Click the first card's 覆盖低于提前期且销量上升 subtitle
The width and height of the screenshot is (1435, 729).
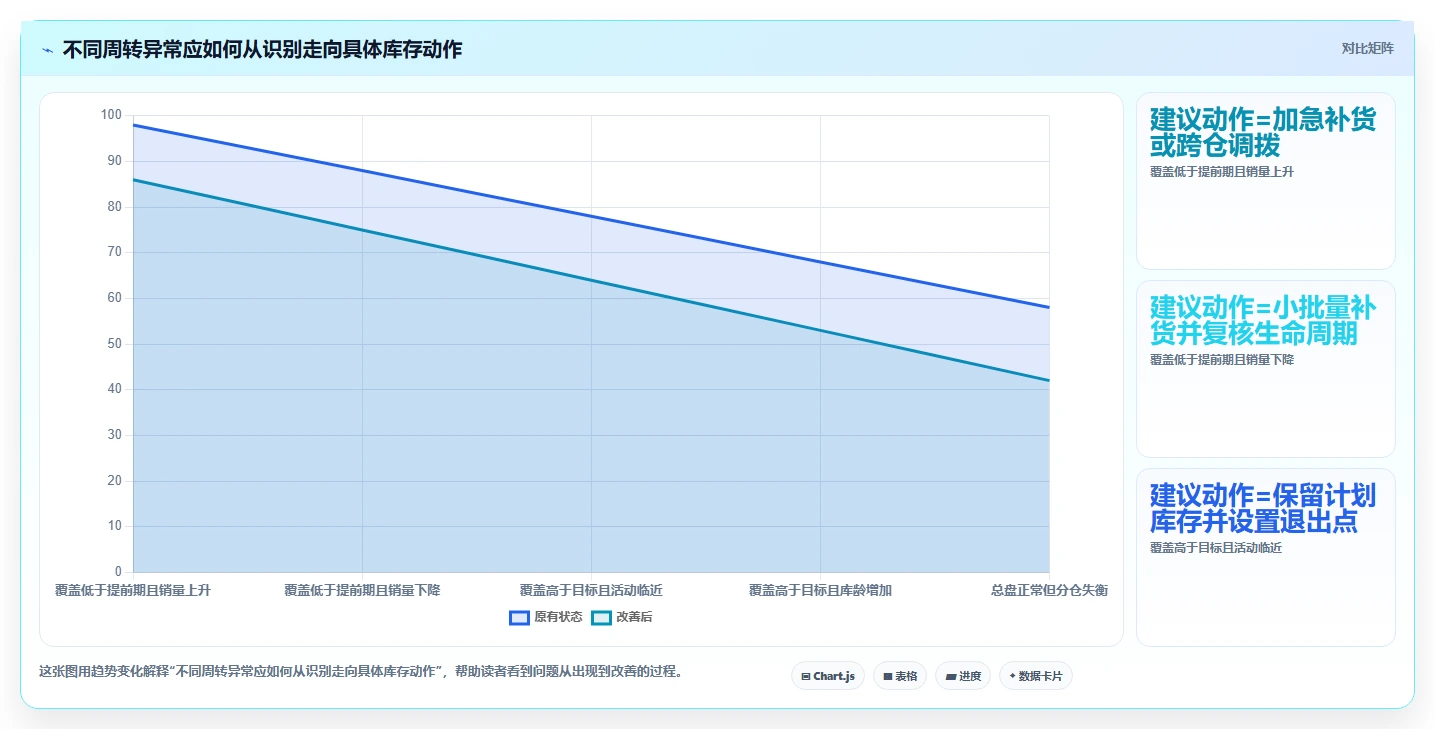[1222, 172]
